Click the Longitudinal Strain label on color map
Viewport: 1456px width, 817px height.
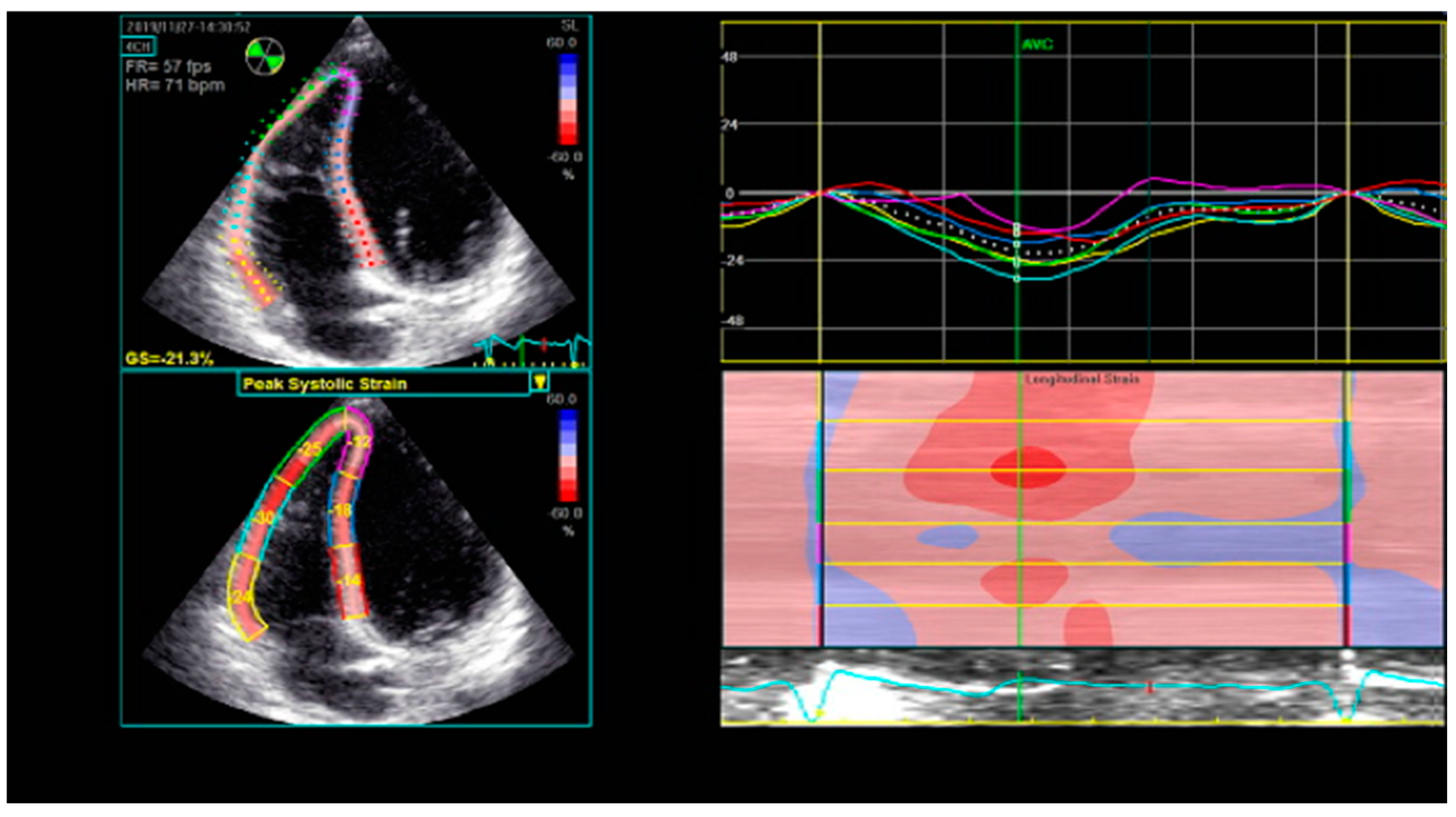1082,379
